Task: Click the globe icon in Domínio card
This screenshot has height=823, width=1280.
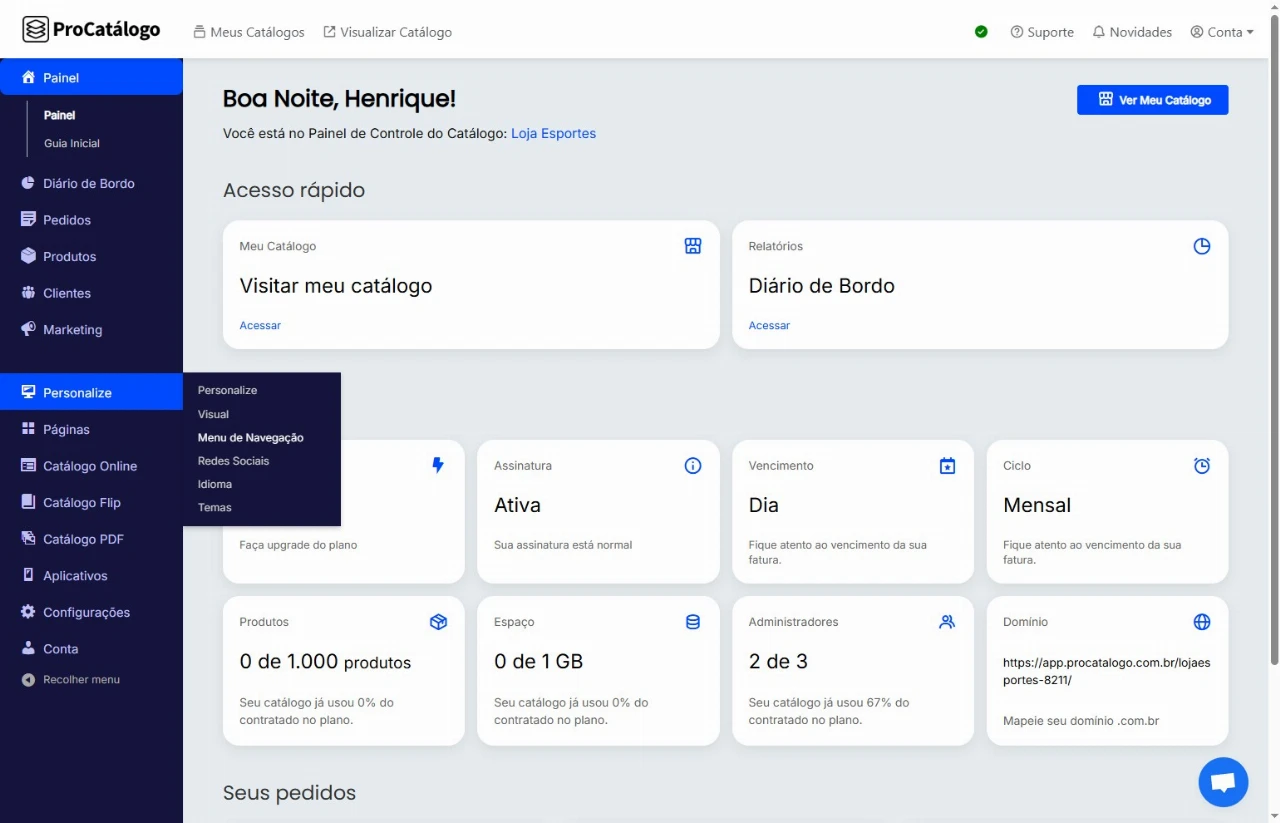Action: (x=1201, y=622)
